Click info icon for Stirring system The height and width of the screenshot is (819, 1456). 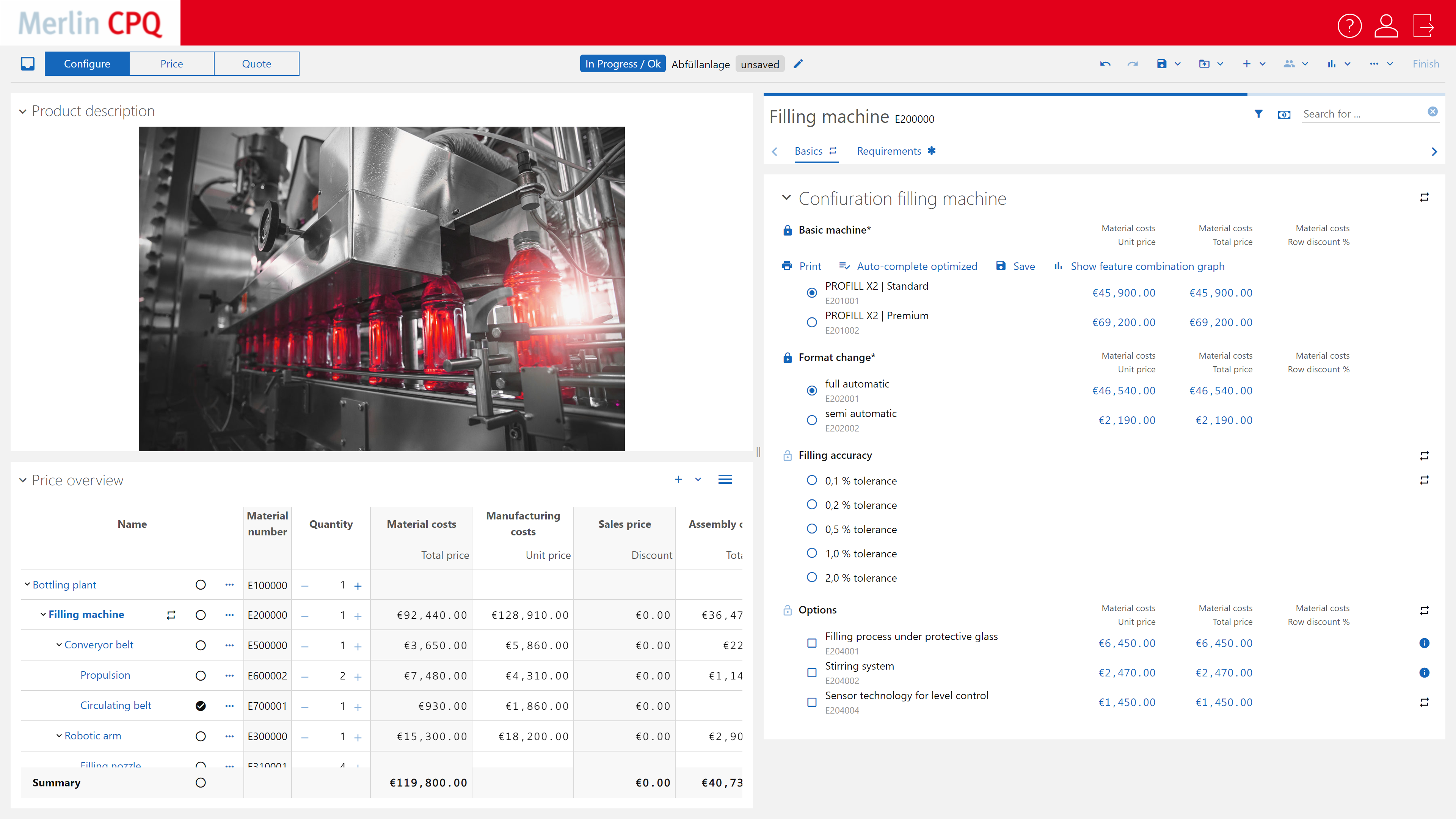point(1424,673)
